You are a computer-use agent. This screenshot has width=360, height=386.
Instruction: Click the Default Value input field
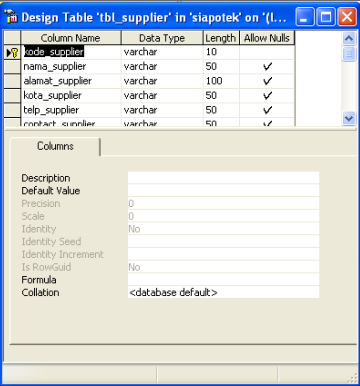tap(223, 190)
